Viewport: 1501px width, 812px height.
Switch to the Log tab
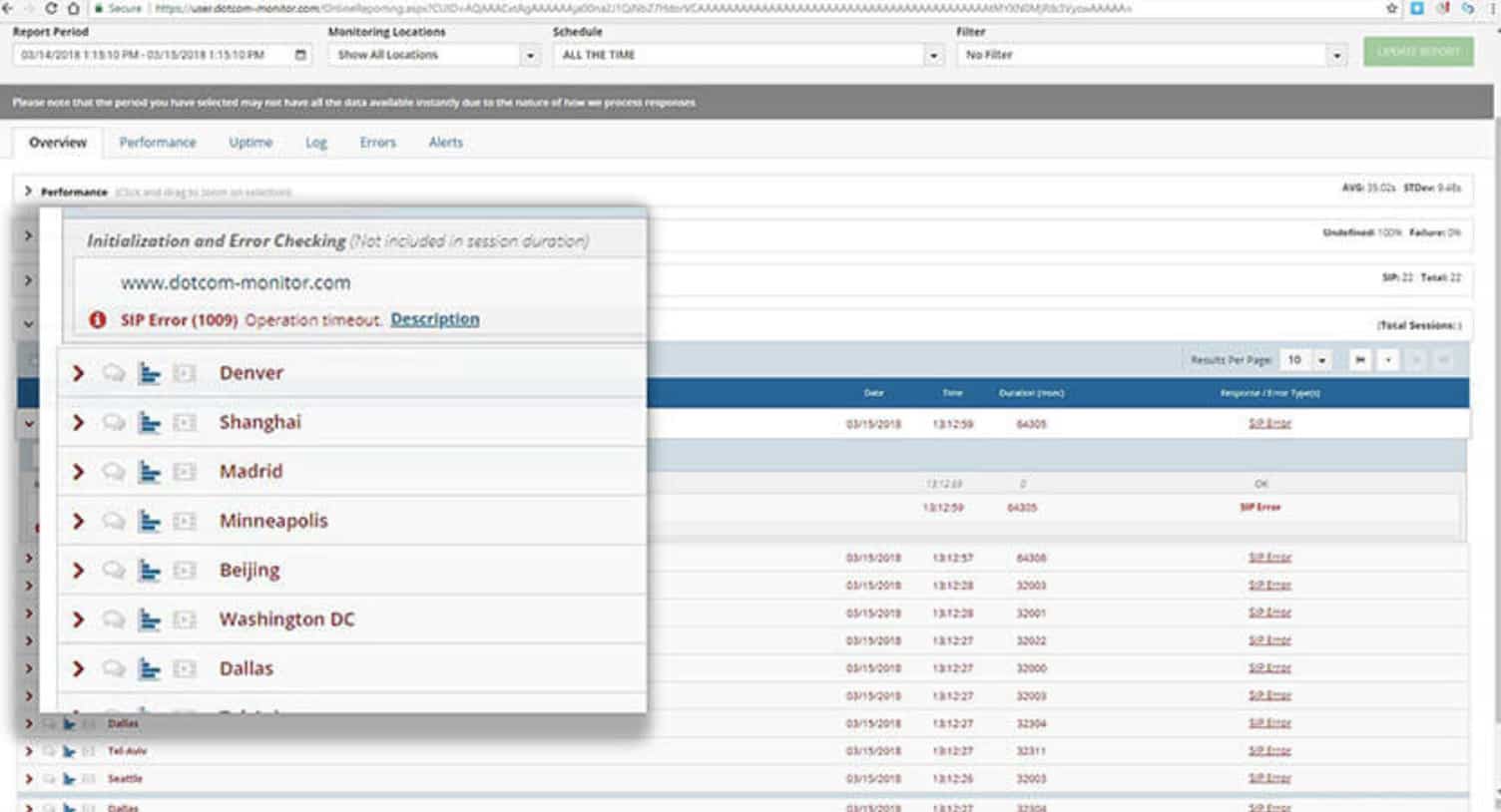point(316,143)
